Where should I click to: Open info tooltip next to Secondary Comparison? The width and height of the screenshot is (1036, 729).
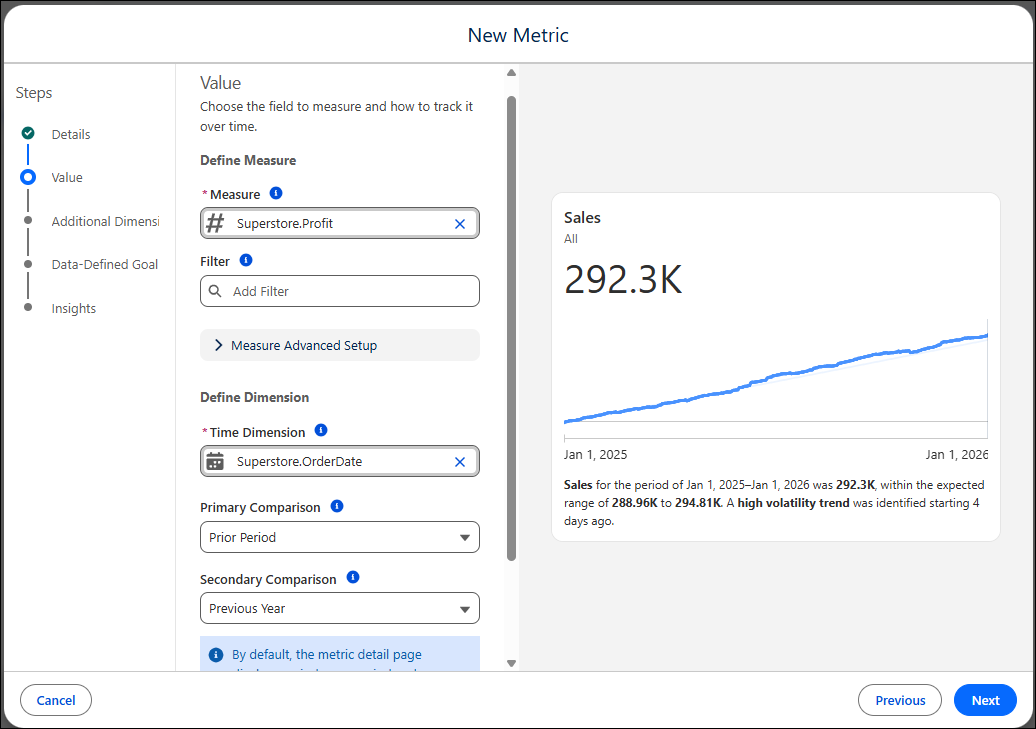click(353, 577)
